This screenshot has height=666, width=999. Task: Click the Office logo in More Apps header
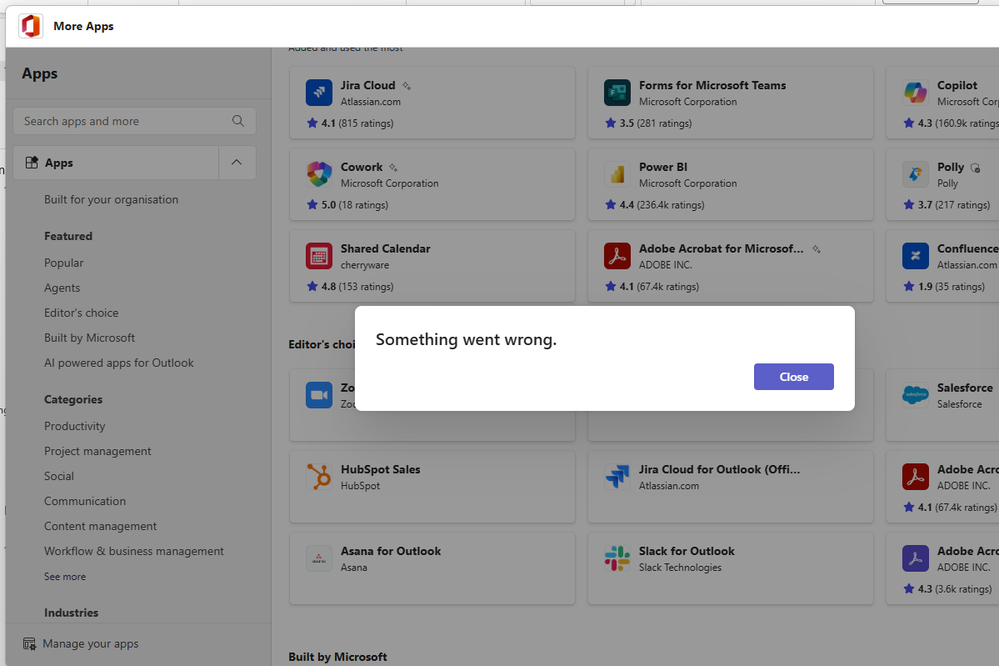coord(30,26)
